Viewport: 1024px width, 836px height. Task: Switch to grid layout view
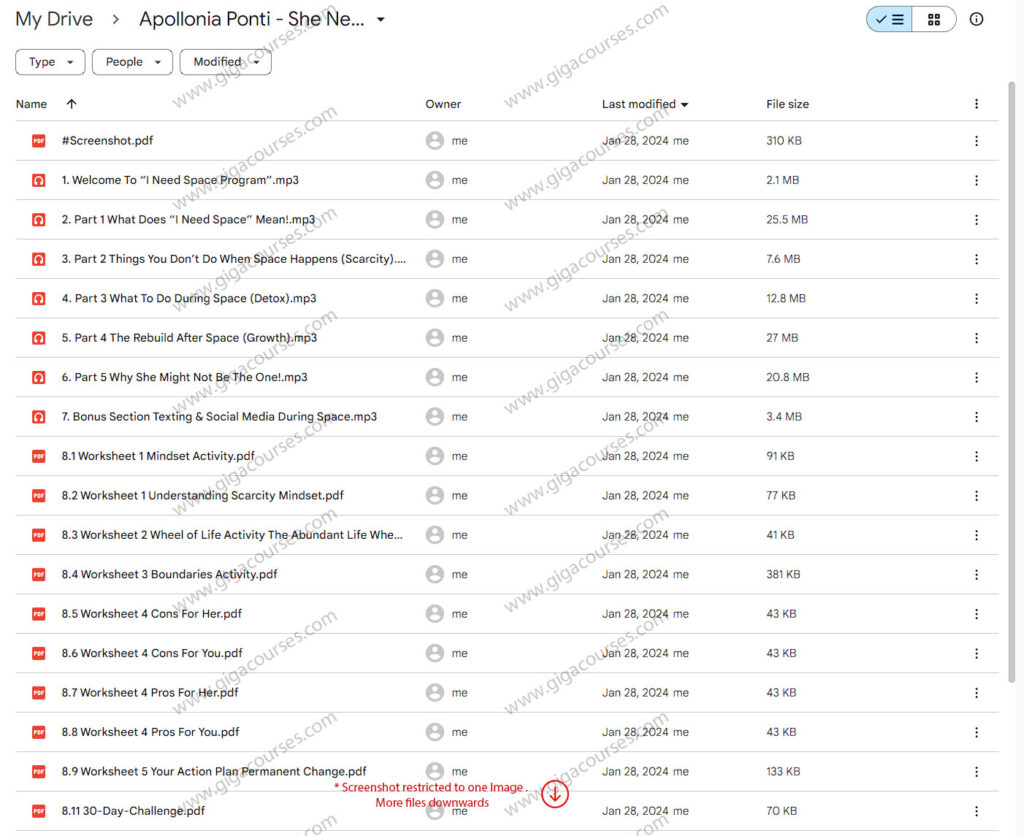click(x=934, y=19)
